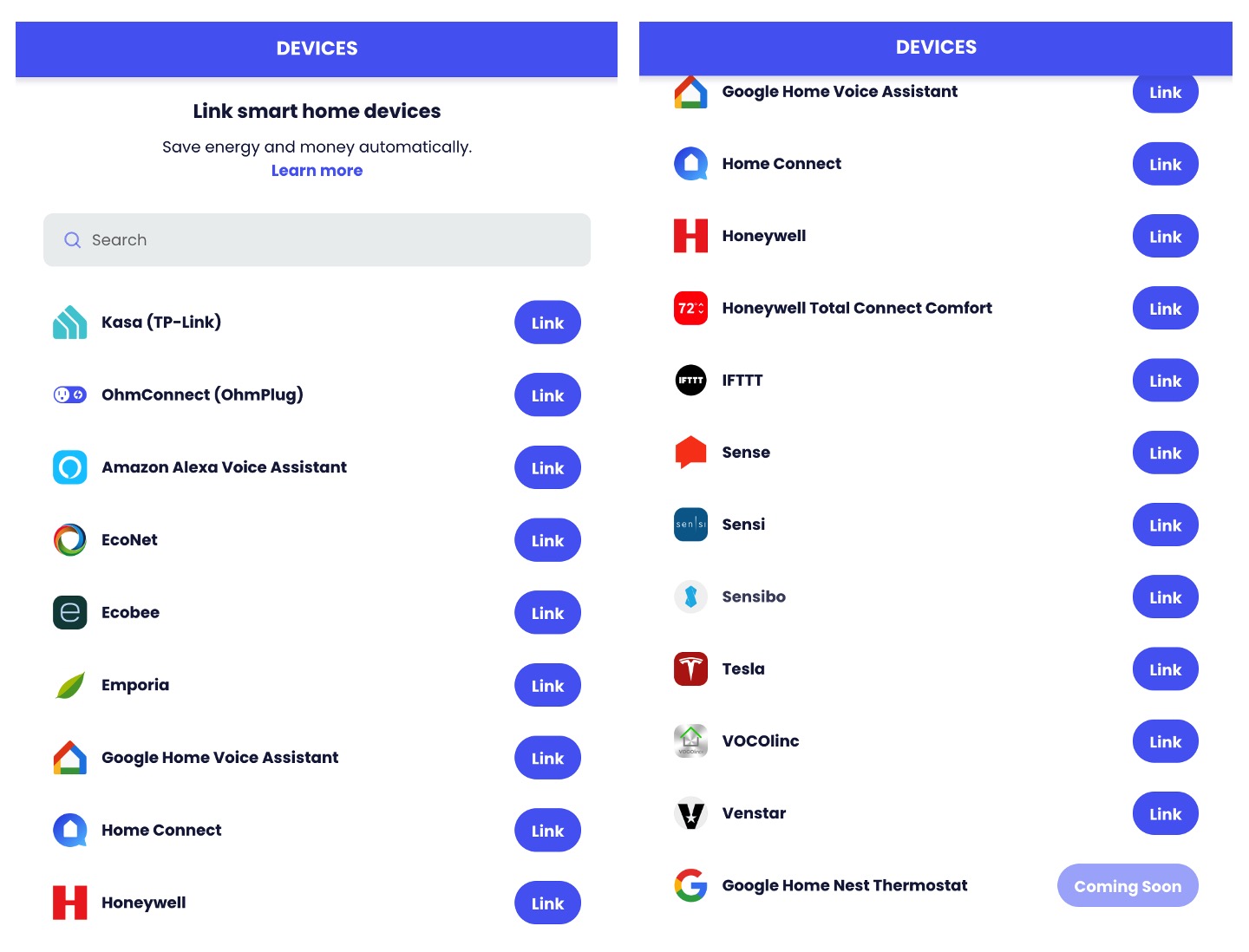Open the Learn more link
The image size is (1249, 952).
coord(317,171)
